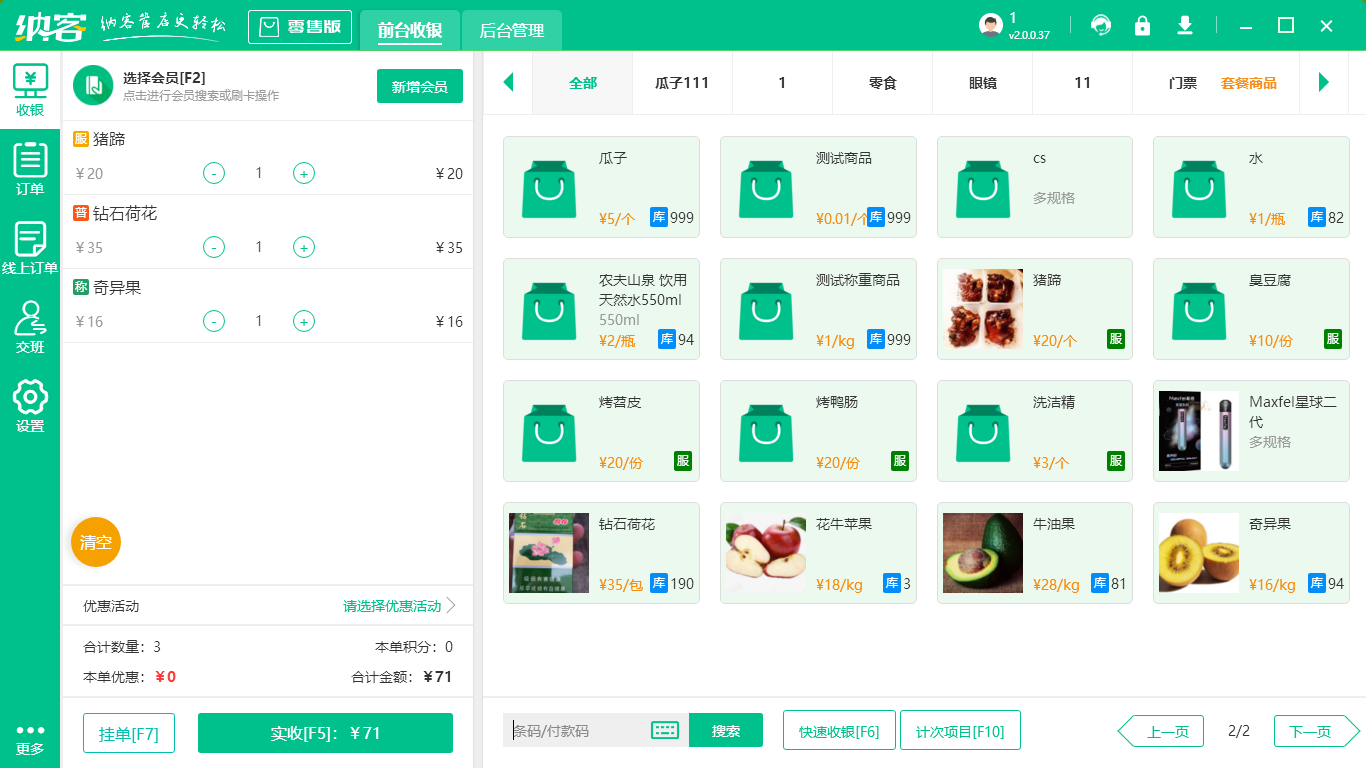Hold the order with 挂单[F7]
Screen dimensions: 1366x768
point(128,731)
